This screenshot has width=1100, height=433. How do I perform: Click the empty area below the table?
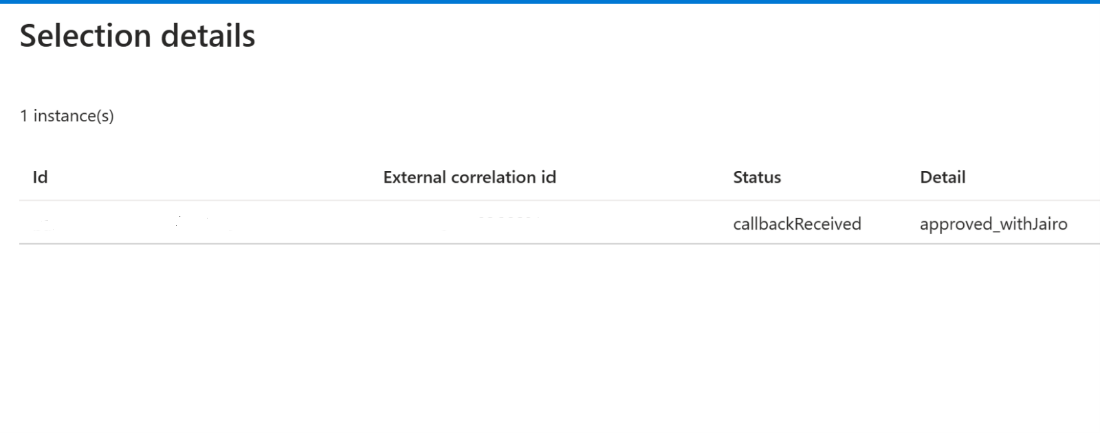tap(550, 340)
